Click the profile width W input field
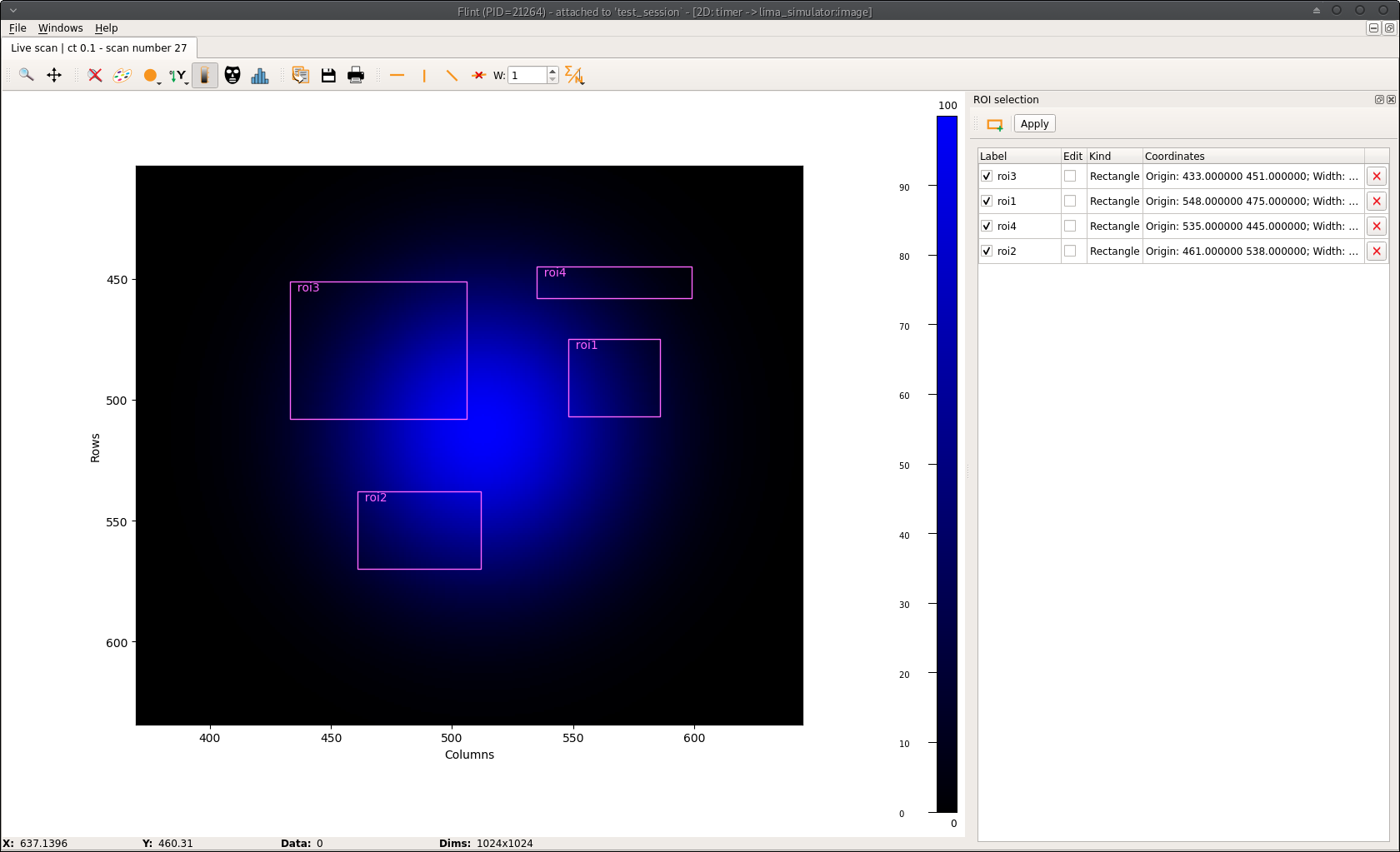The height and width of the screenshot is (852, 1400). [x=527, y=75]
